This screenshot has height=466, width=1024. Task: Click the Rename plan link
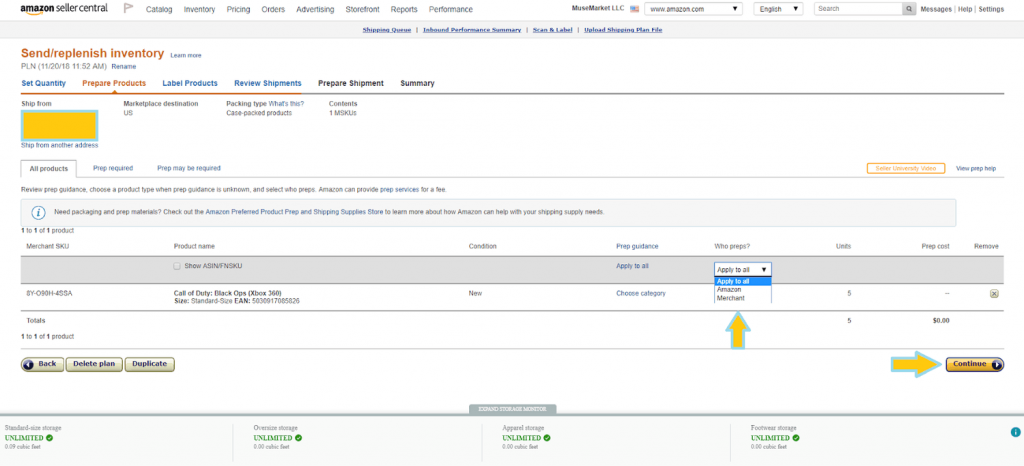pyautogui.click(x=123, y=67)
